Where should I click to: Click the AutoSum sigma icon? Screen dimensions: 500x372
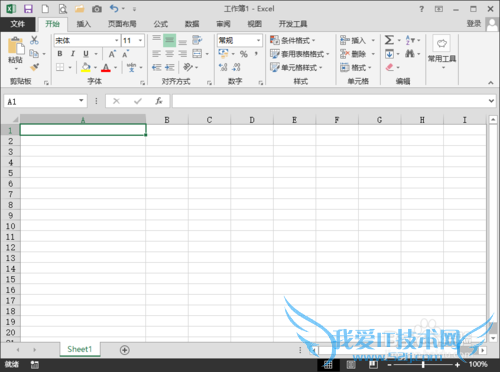(389, 40)
